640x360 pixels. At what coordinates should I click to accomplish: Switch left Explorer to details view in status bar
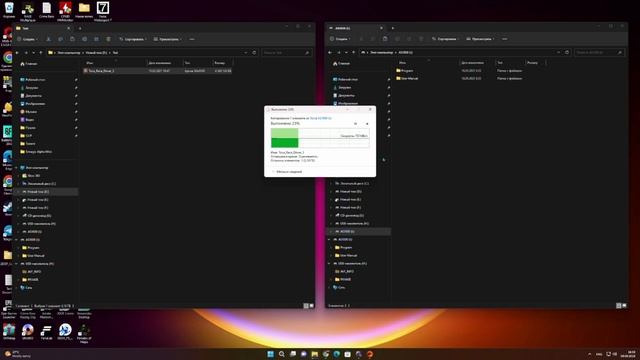click(x=306, y=306)
